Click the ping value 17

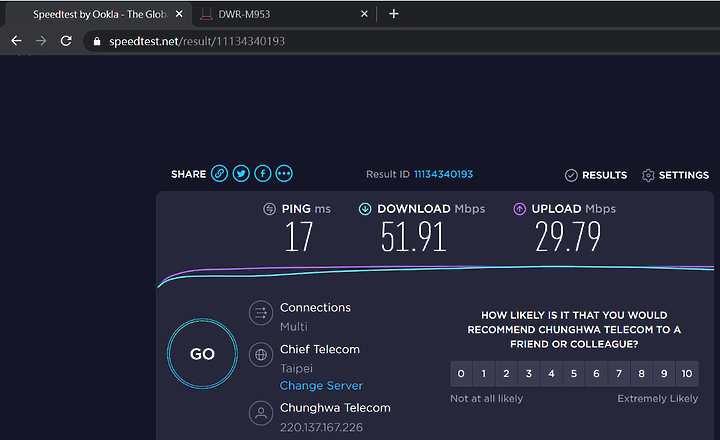click(x=299, y=237)
